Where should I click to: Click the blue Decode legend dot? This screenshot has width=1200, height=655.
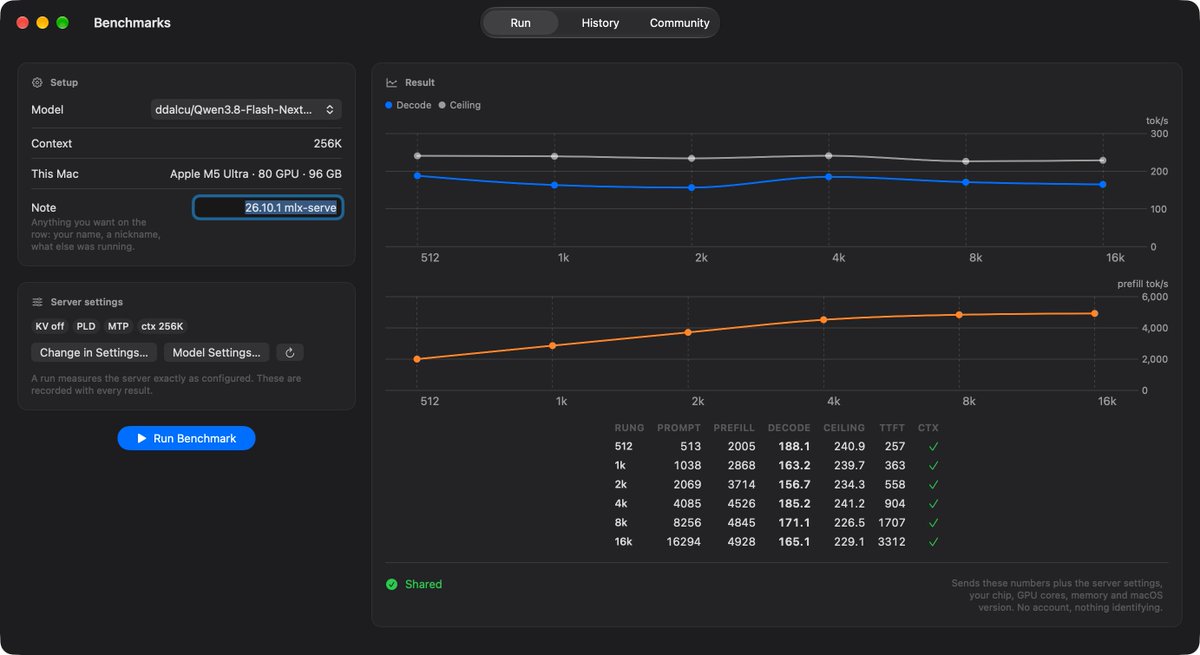click(389, 105)
